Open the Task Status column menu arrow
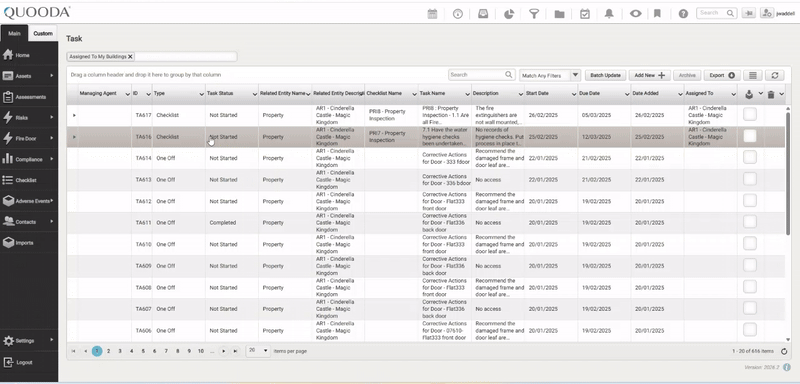This screenshot has height=384, width=800. click(x=255, y=94)
